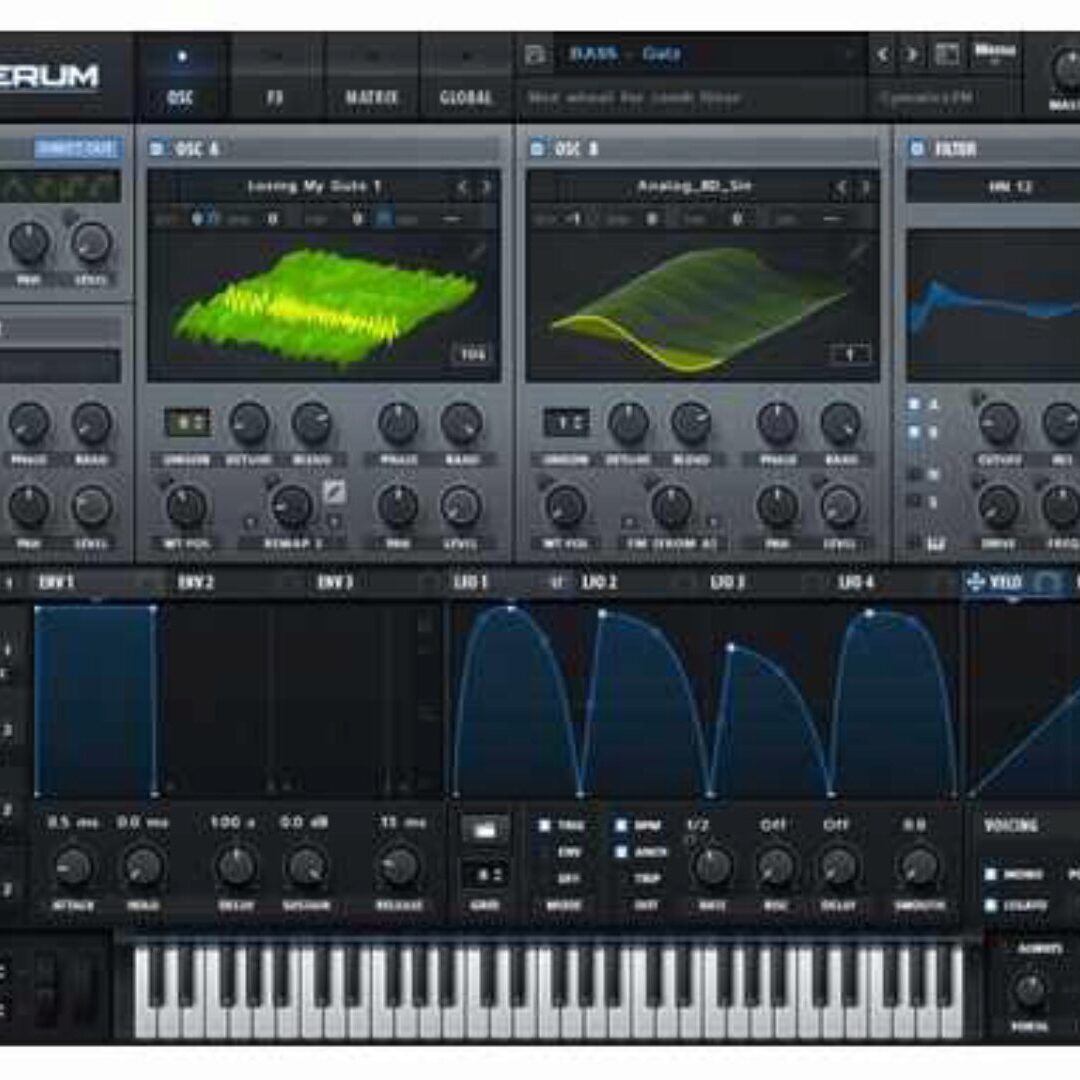Viewport: 1080px width, 1080px height.
Task: Click the Velo drag-handle icon
Action: coord(976,582)
